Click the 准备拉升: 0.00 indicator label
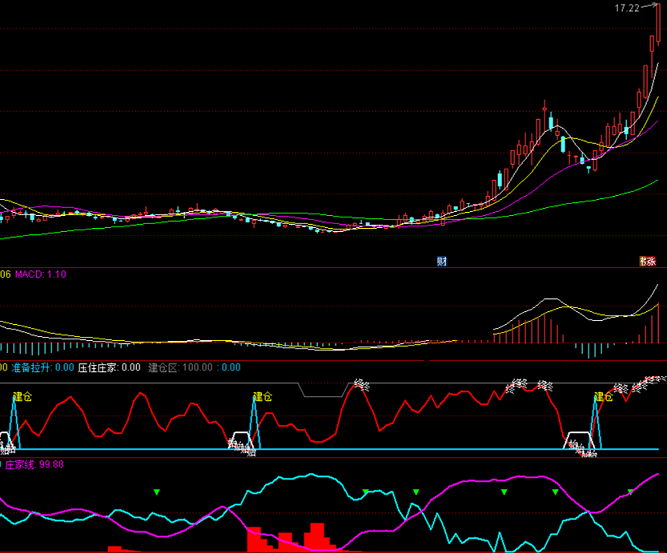The height and width of the screenshot is (553, 667). click(43, 368)
